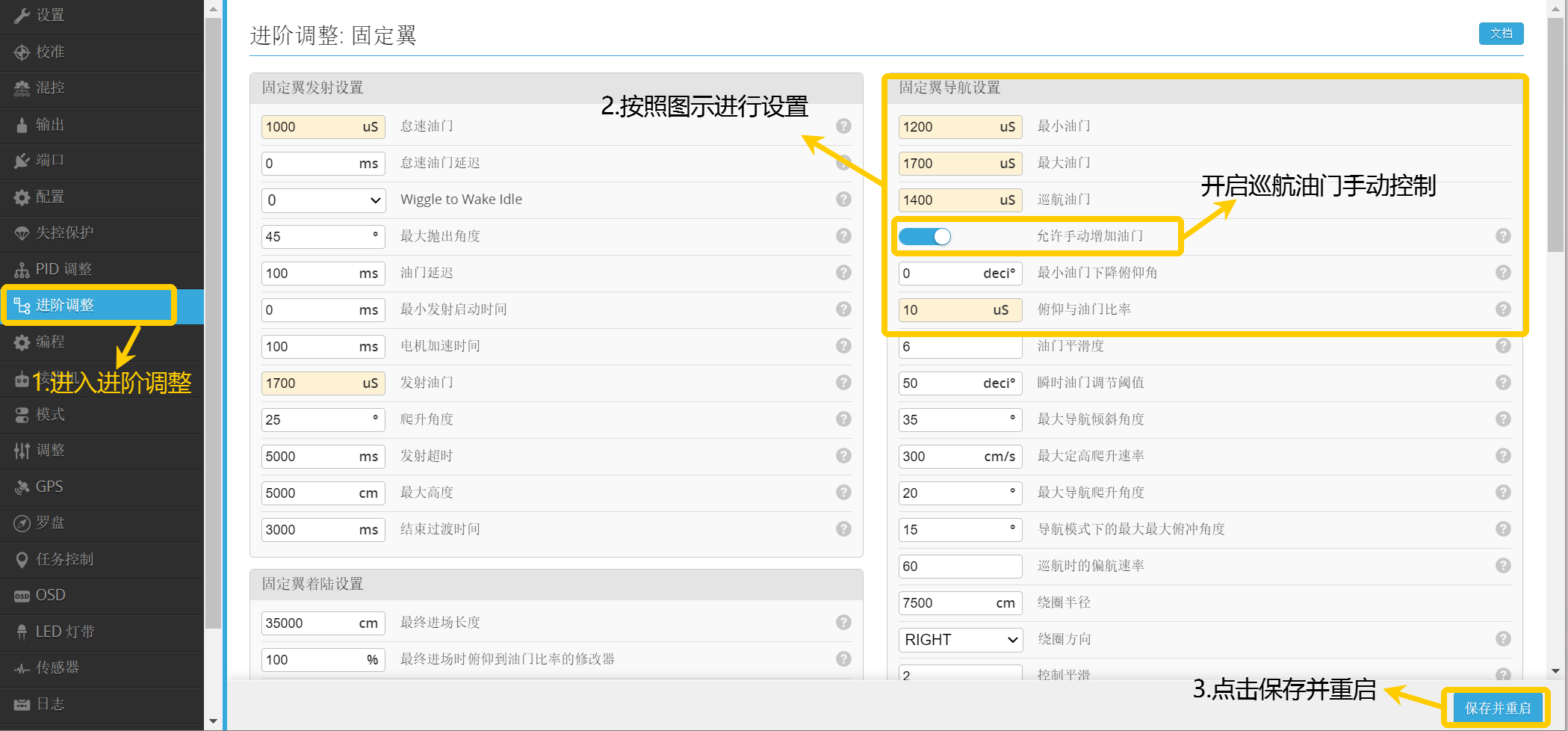This screenshot has height=731, width=1568.
Task: Click the wrench icon beside 设置
Action: pos(22,16)
